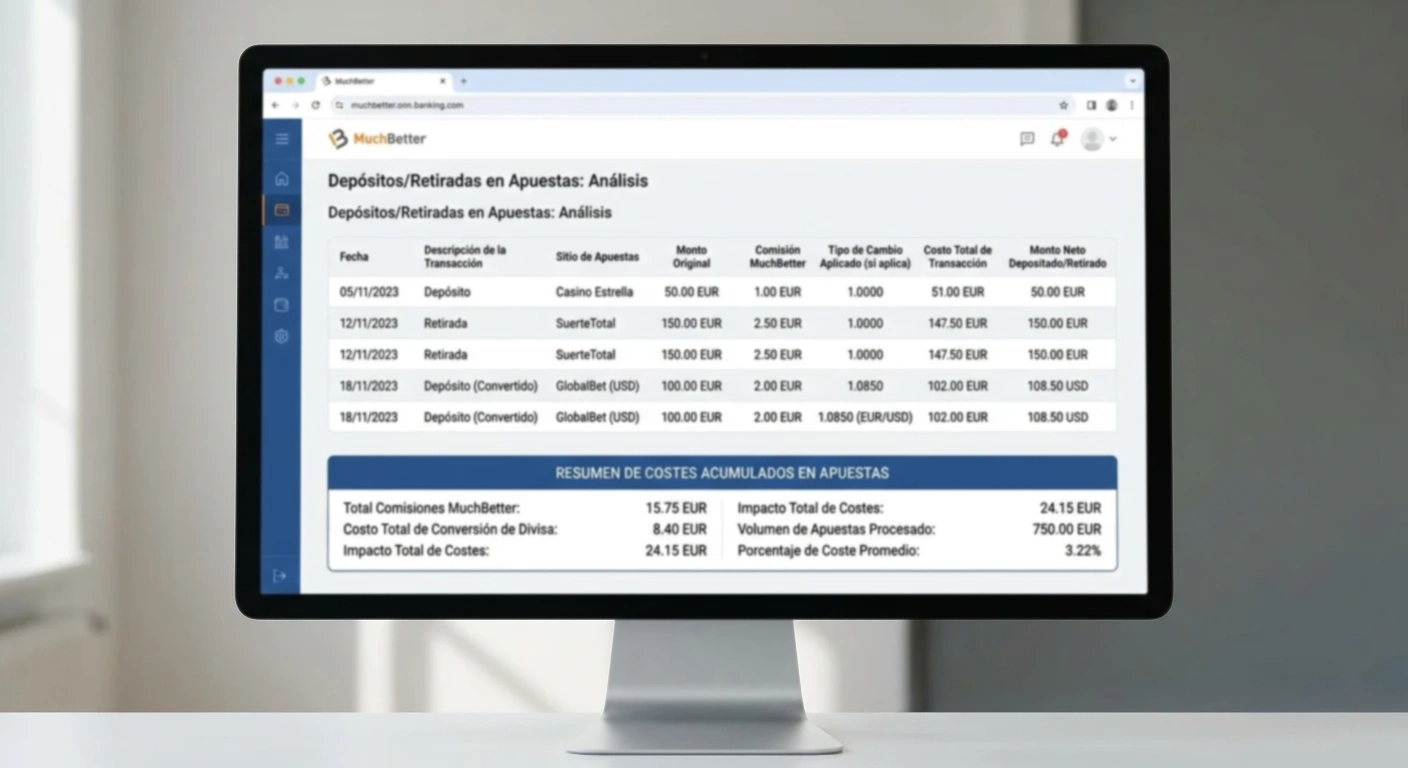Toggle the browser side panel icon
Screen dimensions: 1408x768
click(1091, 105)
